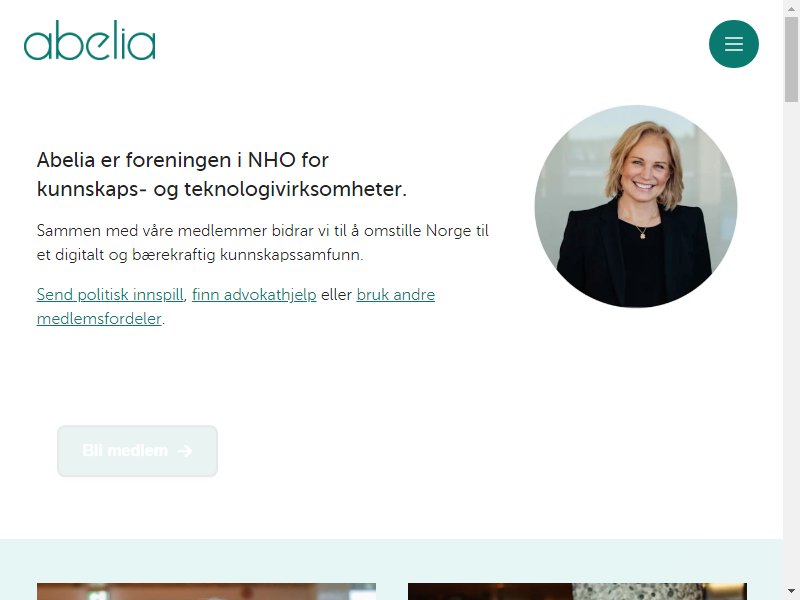Click the abelia logo
The image size is (800, 600).
click(90, 40)
